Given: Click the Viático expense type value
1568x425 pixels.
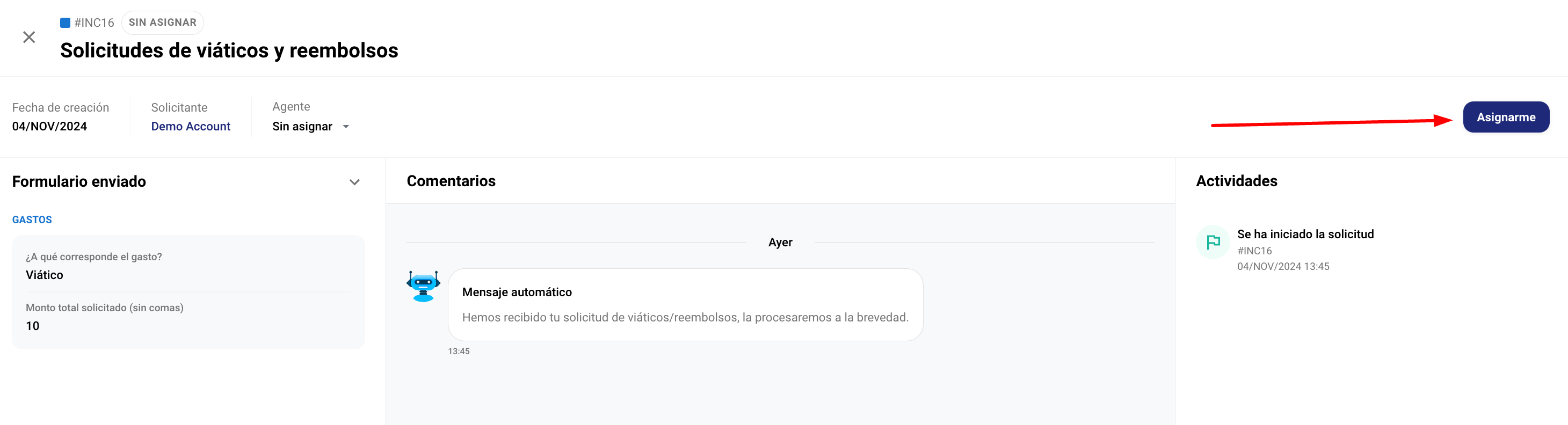Looking at the screenshot, I should point(45,275).
